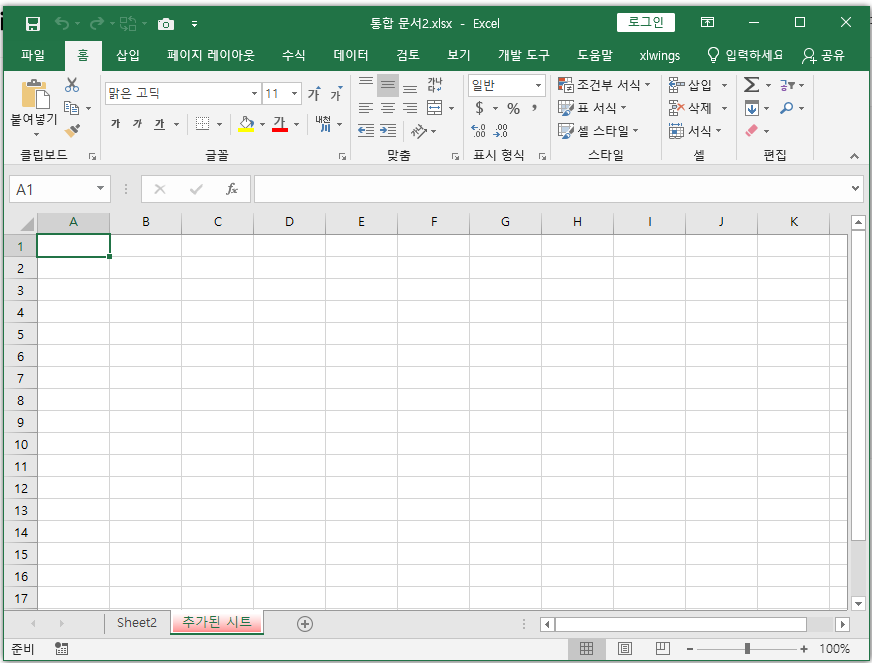The image size is (872, 663).
Task: Click the wrap text icon
Action: point(434,85)
